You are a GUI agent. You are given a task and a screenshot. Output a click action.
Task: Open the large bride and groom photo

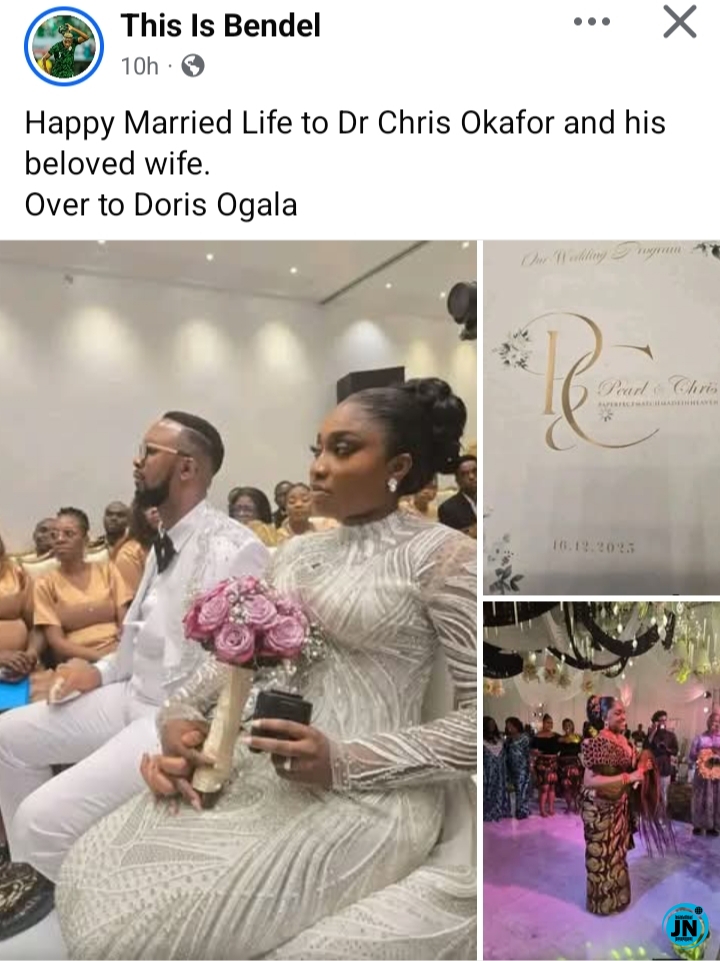[x=238, y=600]
